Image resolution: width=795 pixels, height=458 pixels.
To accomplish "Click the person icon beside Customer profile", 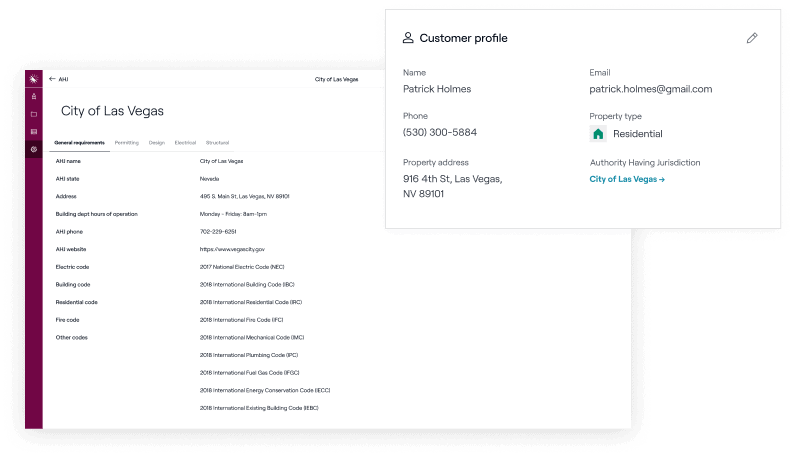I will click(408, 38).
